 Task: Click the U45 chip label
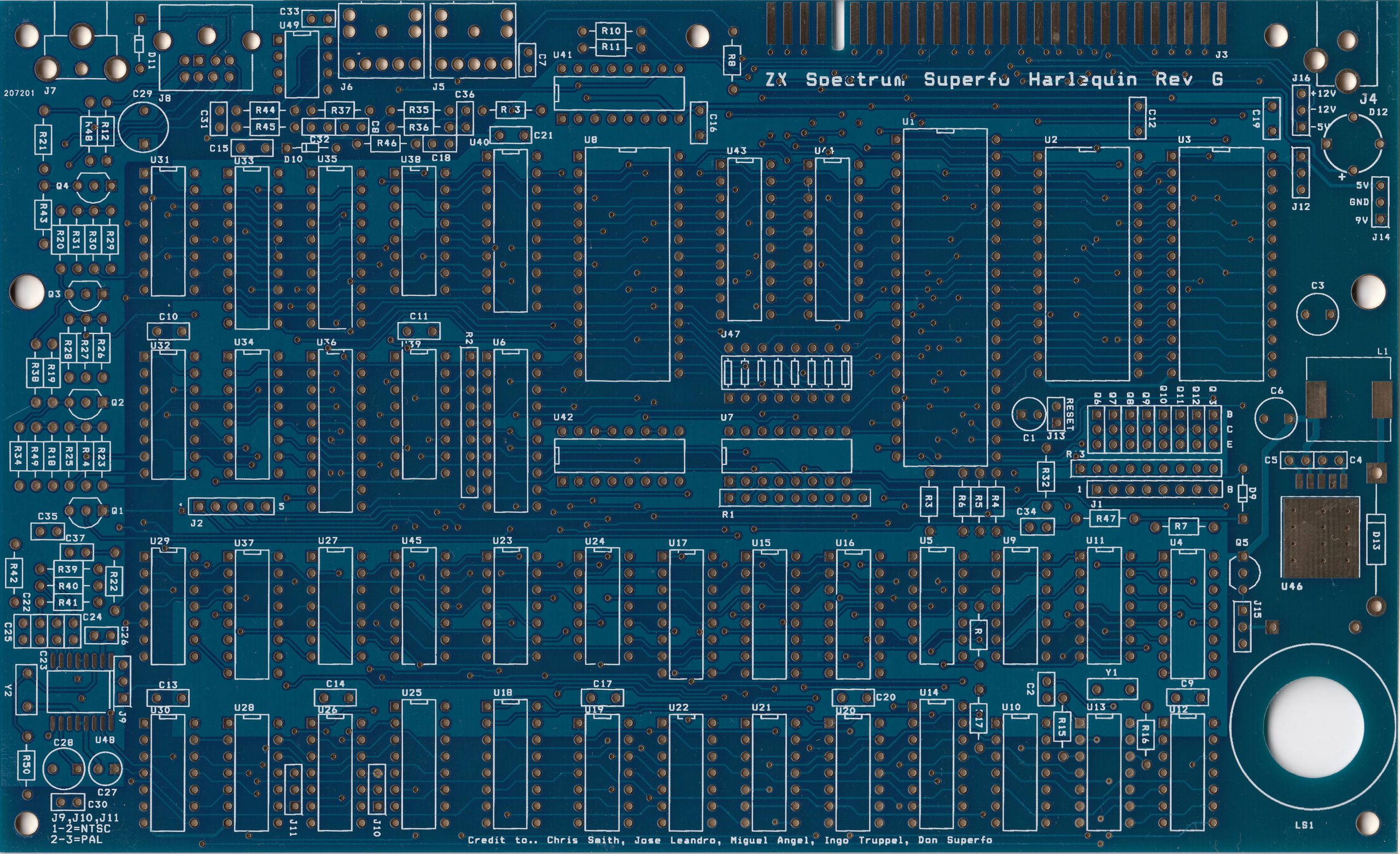[x=411, y=541]
